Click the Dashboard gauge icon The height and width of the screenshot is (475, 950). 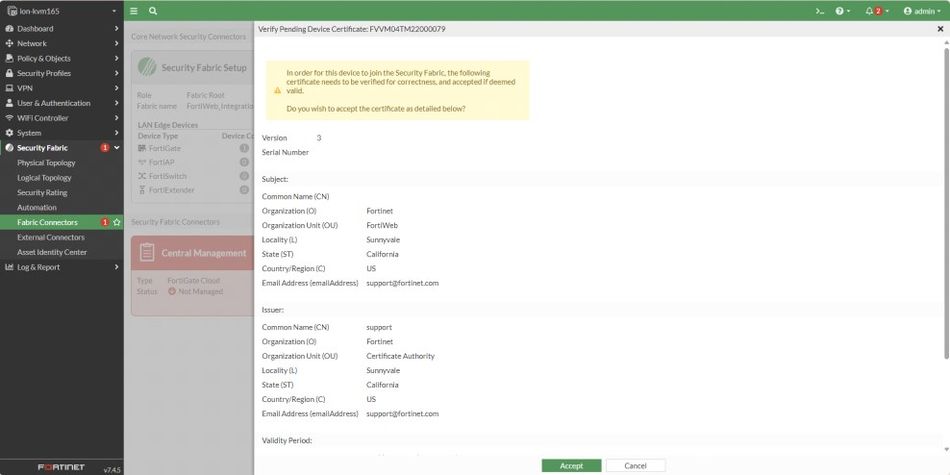click(9, 28)
